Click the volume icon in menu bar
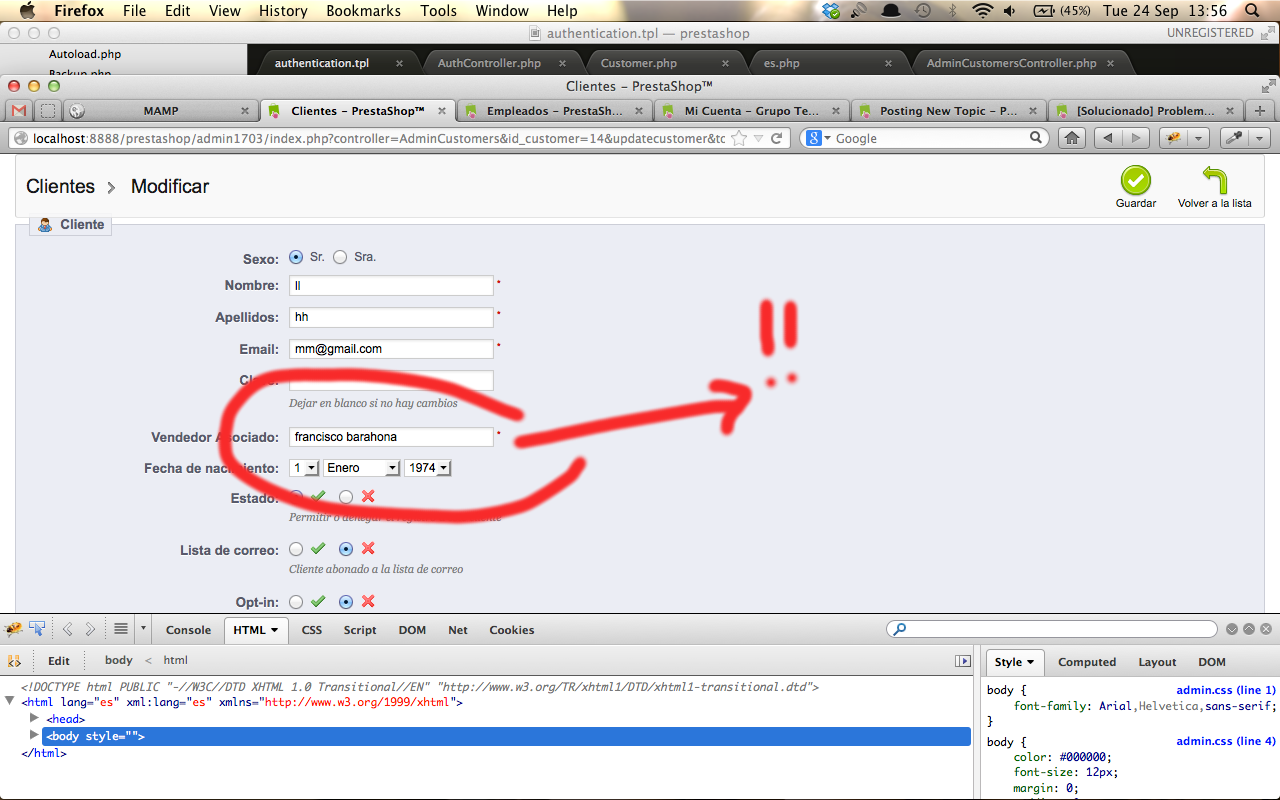This screenshot has height=800, width=1280. (x=1009, y=11)
